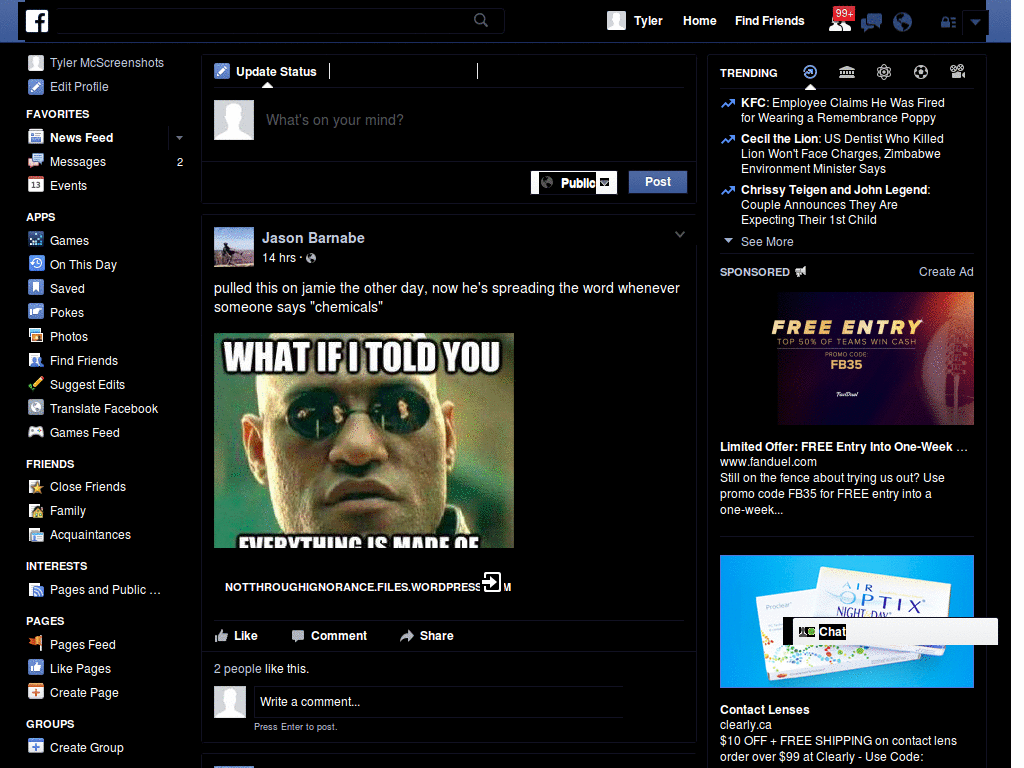Screen dimensions: 1024x768
Task: Open the Air Optix contact lenses ad image
Action: (x=846, y=621)
